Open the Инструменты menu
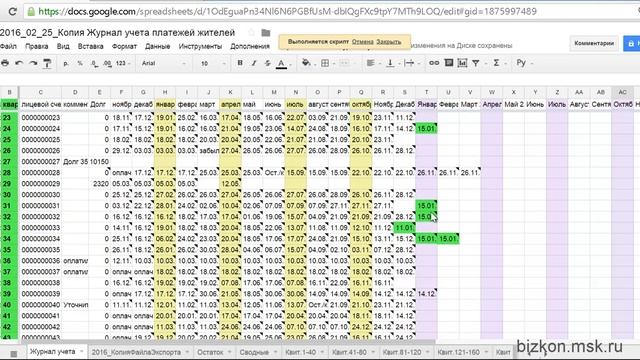 (x=200, y=46)
